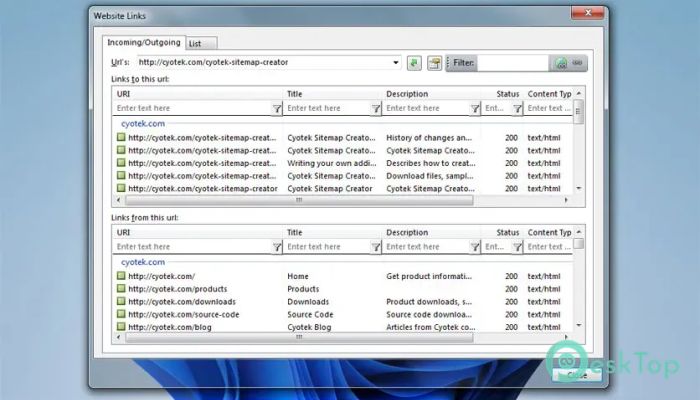Select 'Cyotek Blog' title cell
700x400 pixels.
(309, 327)
